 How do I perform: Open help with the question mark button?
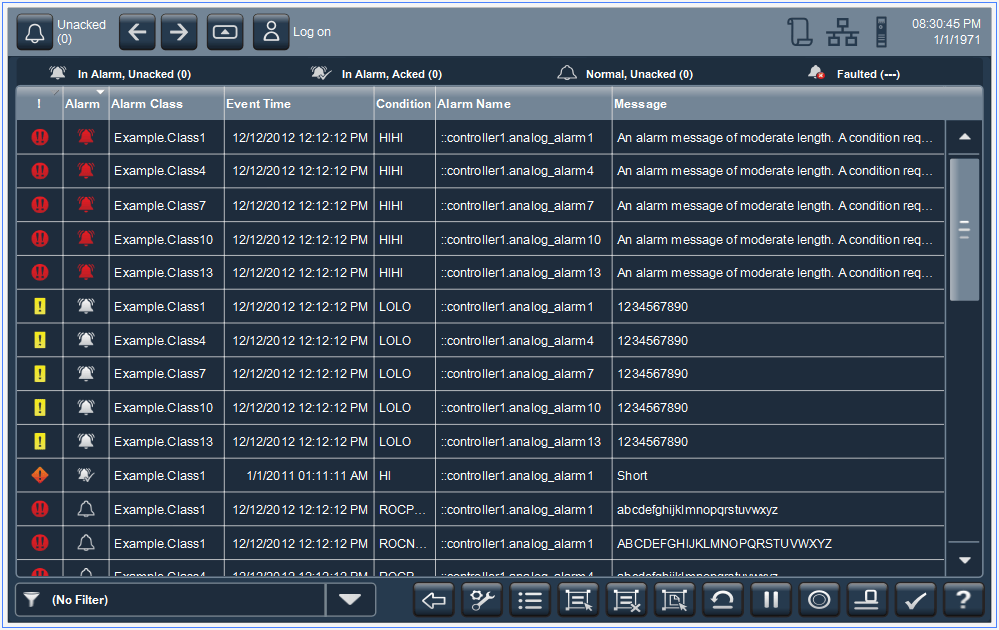963,600
